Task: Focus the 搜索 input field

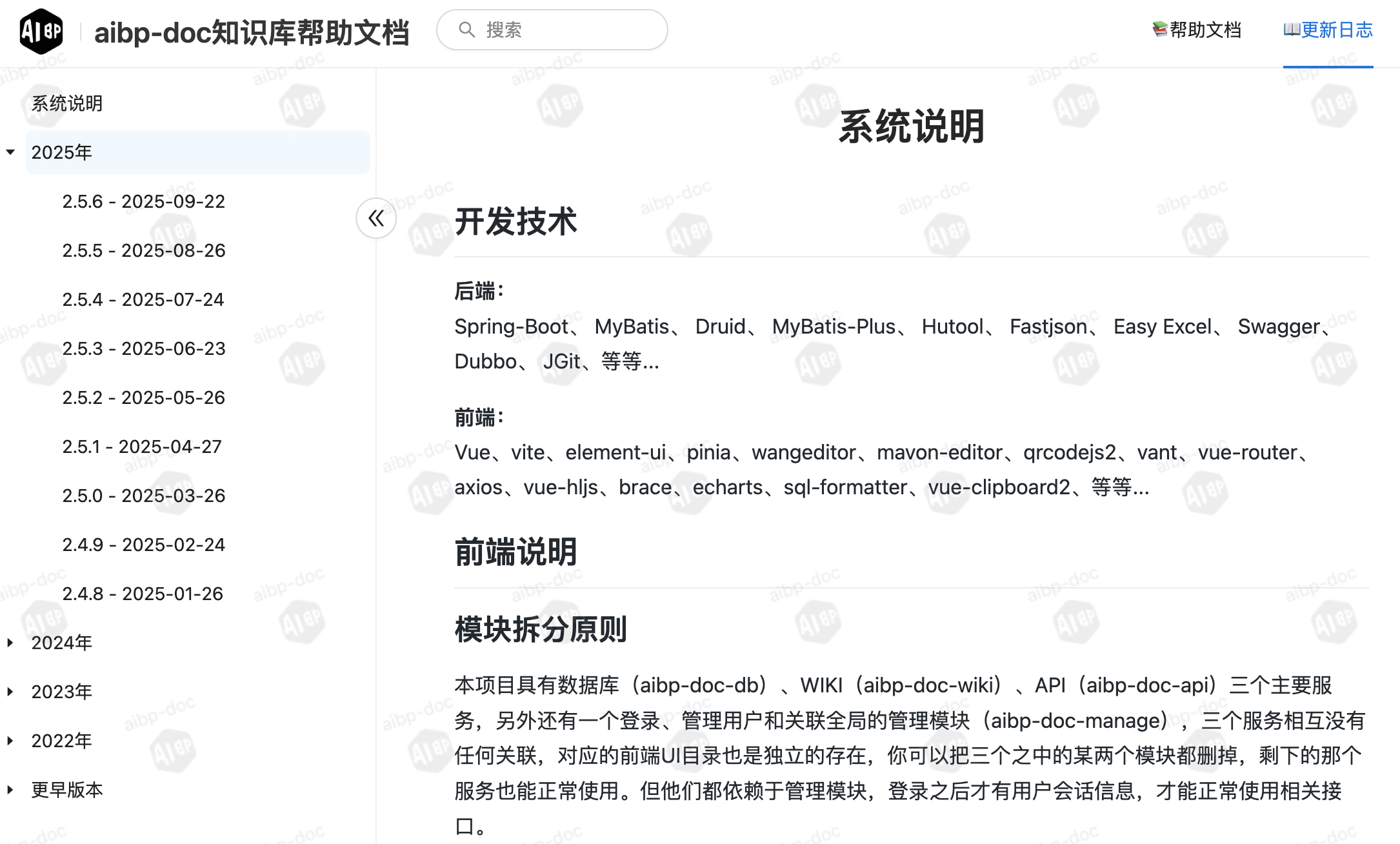Action: [x=568, y=30]
